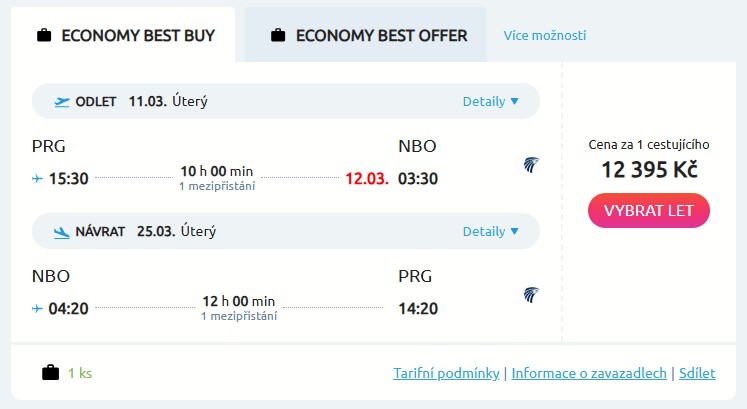This screenshot has height=409, width=747.
Task: Click the 1 mezipřistání text on outbound flight
Action: (217, 186)
